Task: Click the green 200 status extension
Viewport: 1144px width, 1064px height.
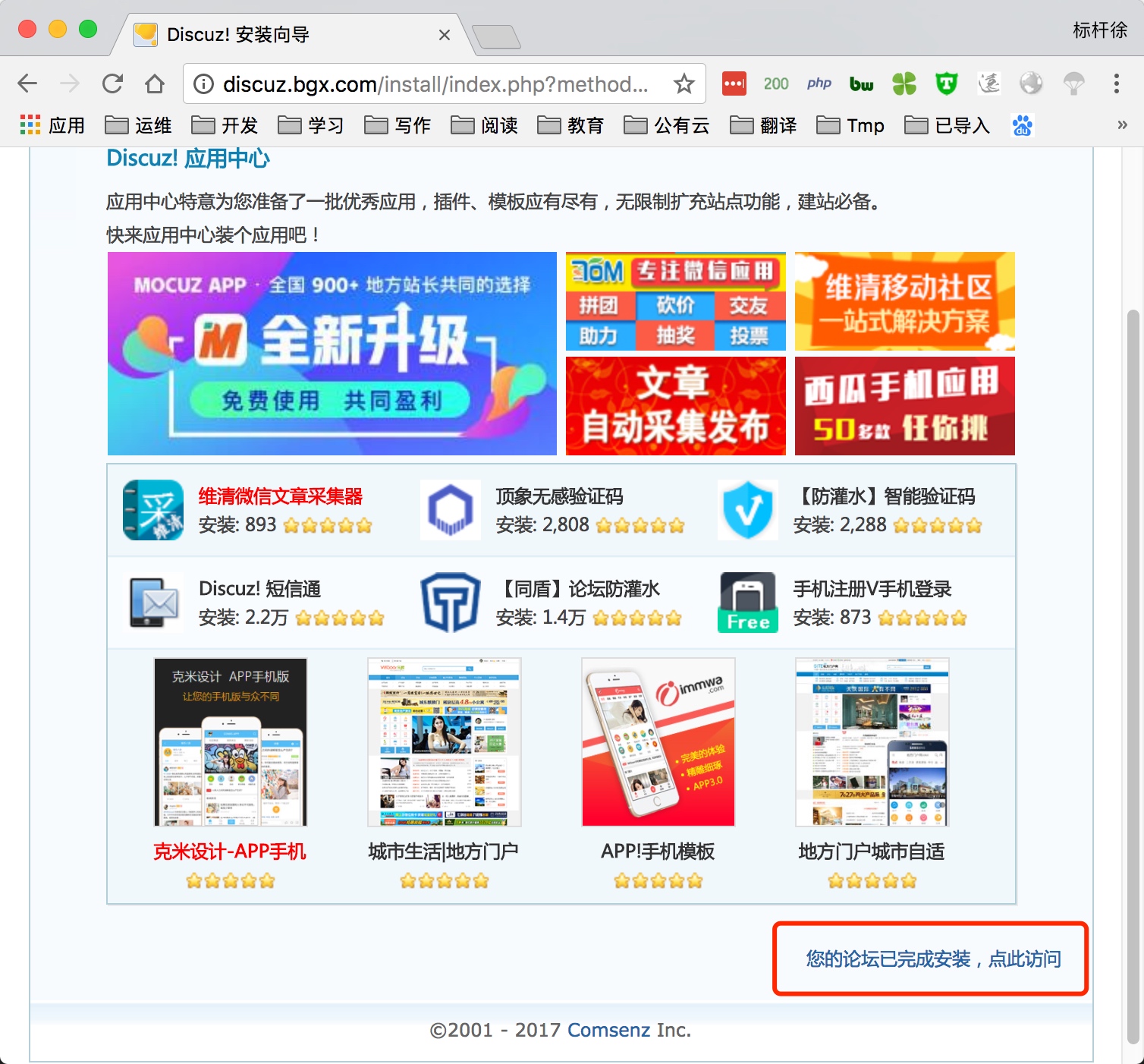Action: (x=776, y=83)
